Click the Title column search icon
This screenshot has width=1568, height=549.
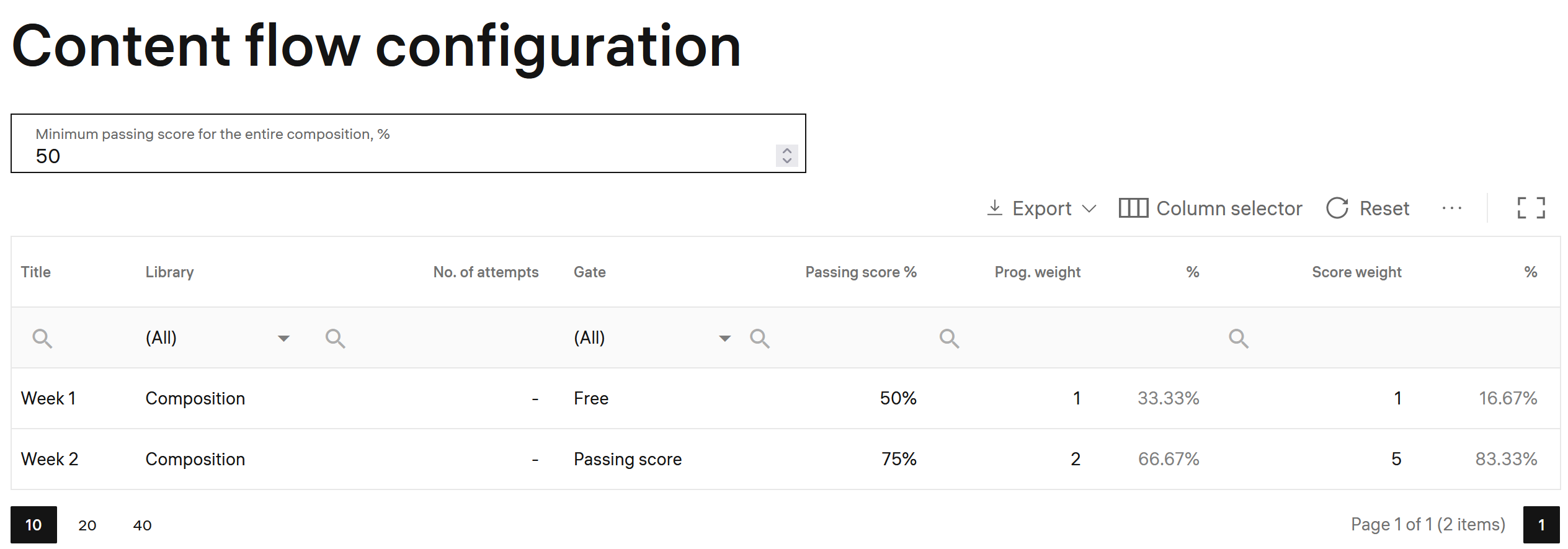click(x=42, y=338)
